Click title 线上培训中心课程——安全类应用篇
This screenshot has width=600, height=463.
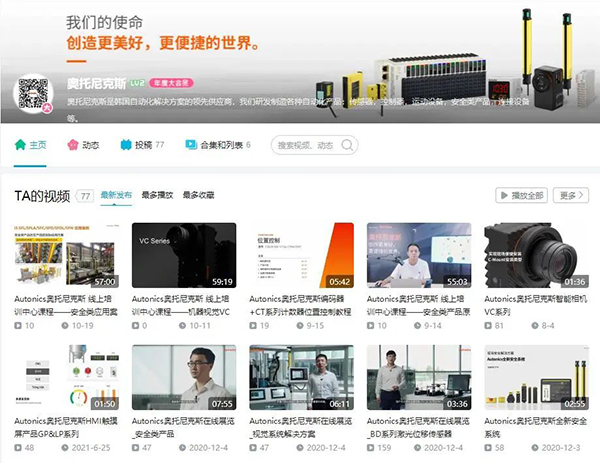[x=66, y=305]
